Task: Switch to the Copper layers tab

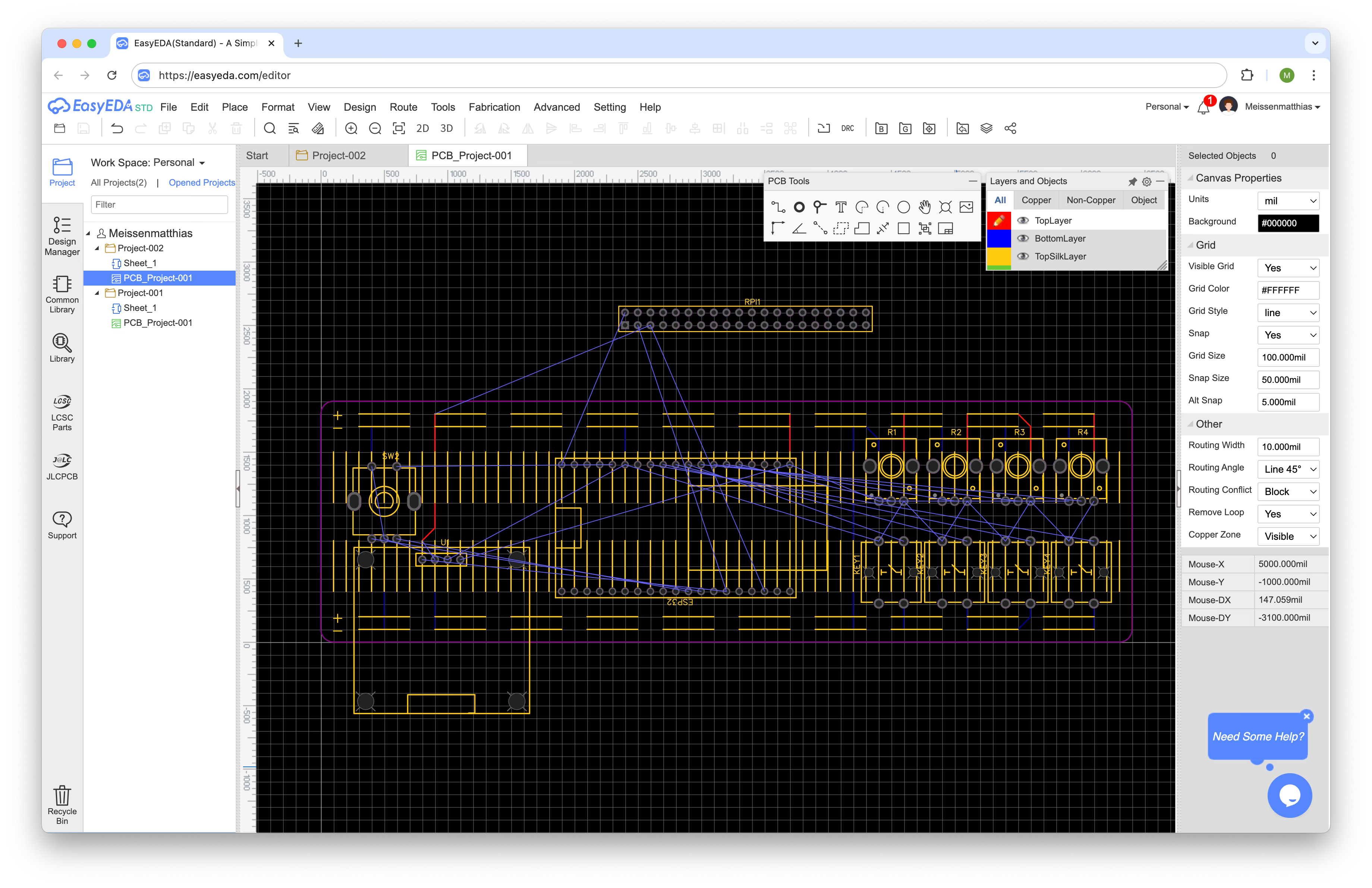Action: pyautogui.click(x=1035, y=200)
